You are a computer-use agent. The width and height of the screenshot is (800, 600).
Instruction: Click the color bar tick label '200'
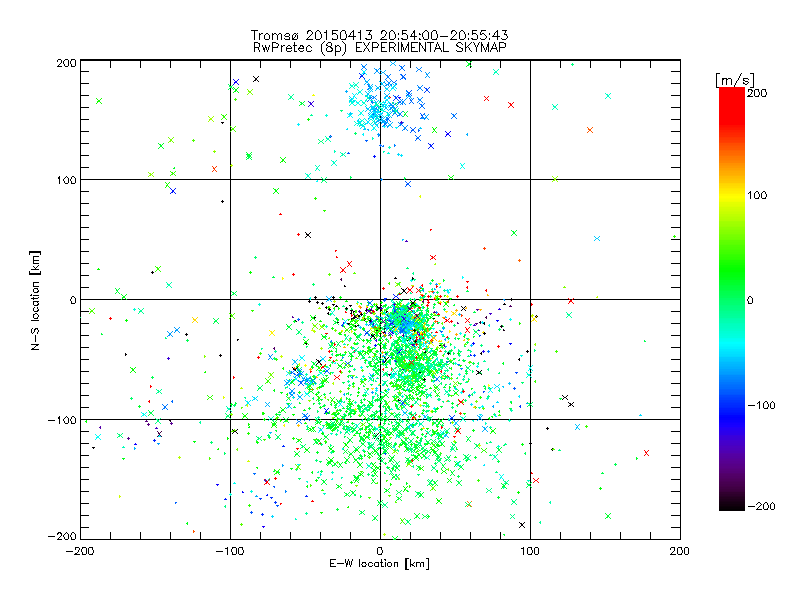point(757,93)
